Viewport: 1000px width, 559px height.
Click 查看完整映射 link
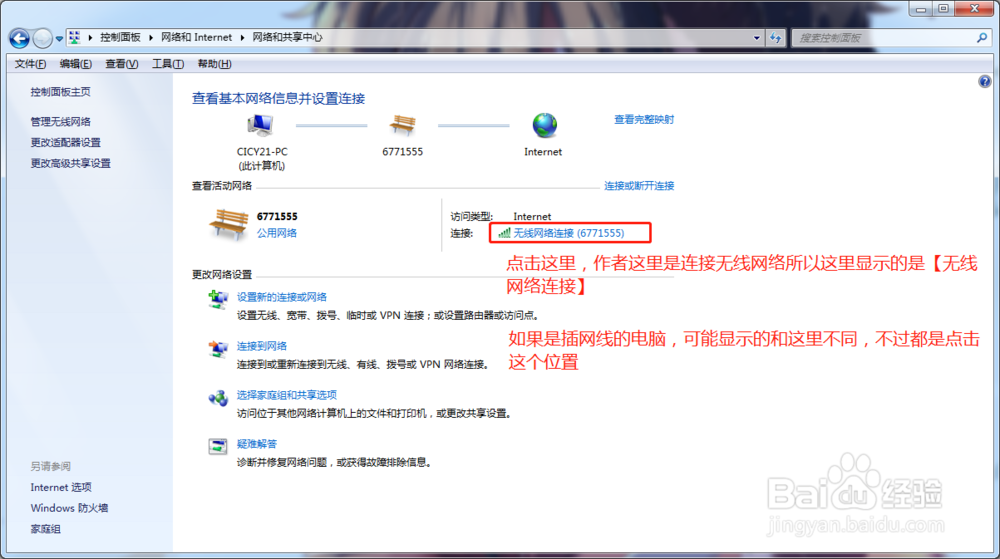pyautogui.click(x=643, y=119)
